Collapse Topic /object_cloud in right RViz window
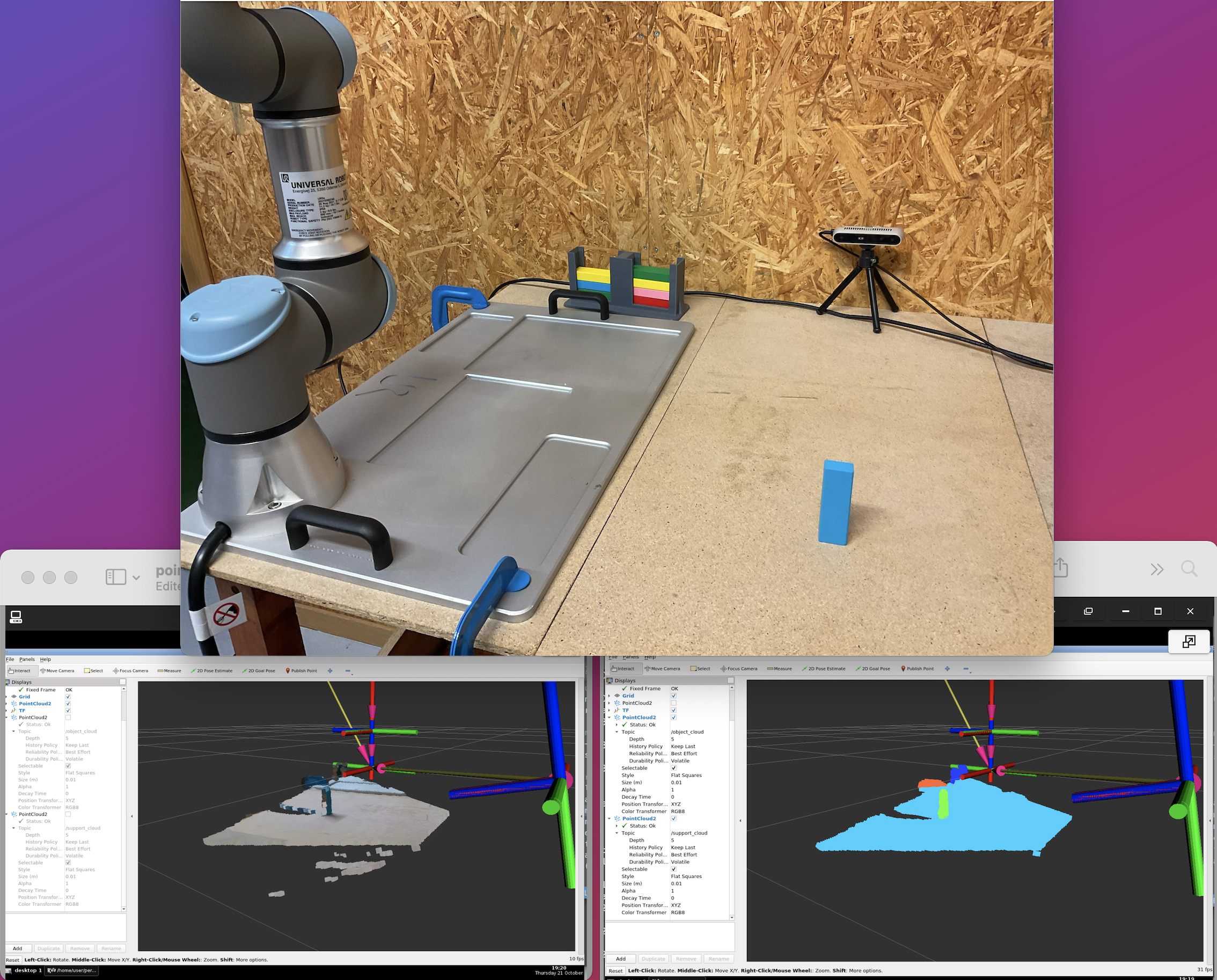The image size is (1217, 980). [x=617, y=732]
